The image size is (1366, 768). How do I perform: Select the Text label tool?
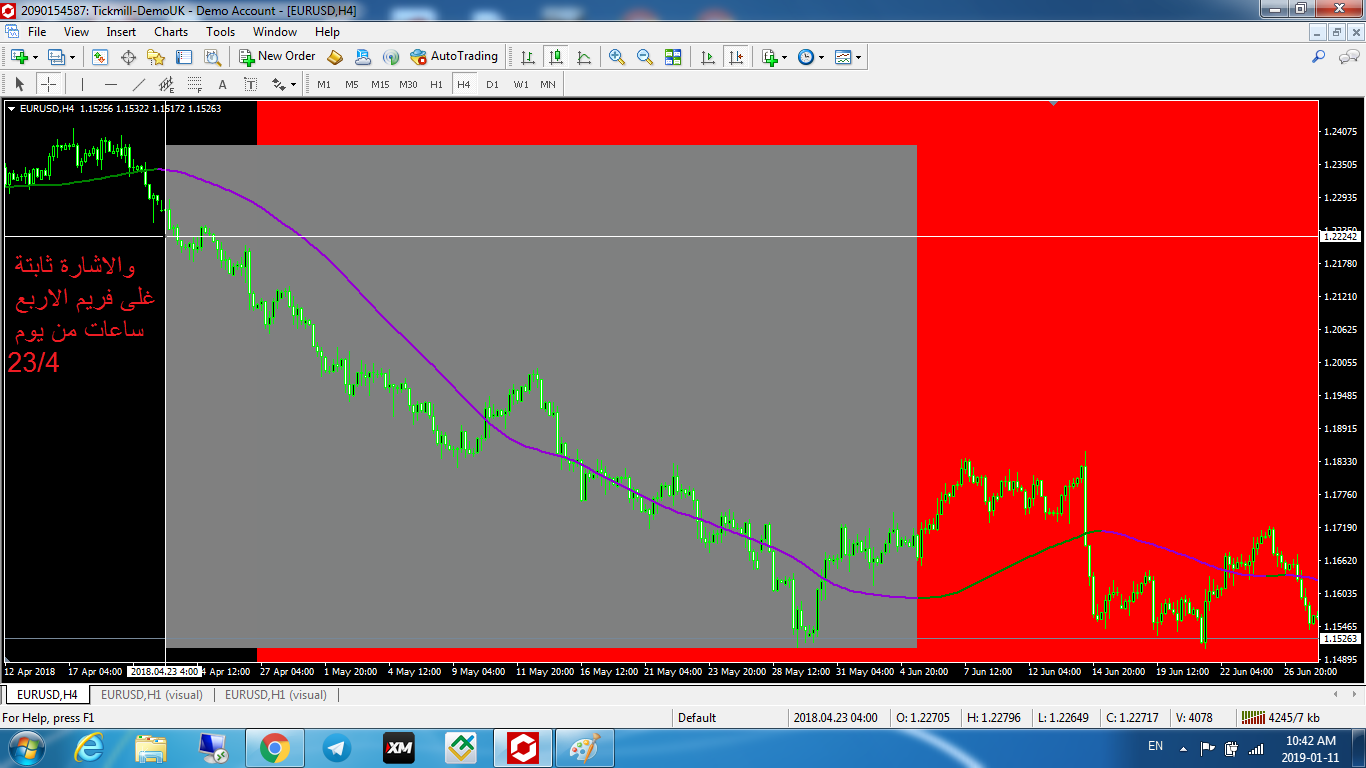pyautogui.click(x=222, y=84)
